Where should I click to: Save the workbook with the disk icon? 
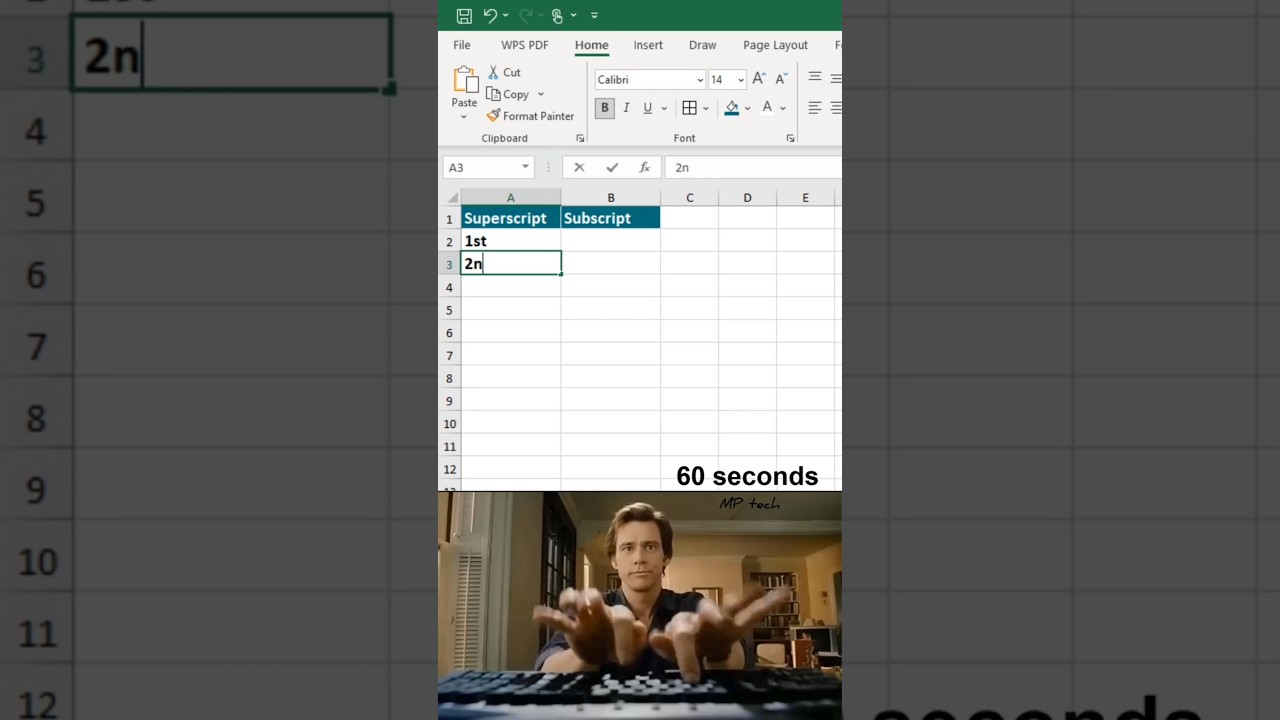coord(464,15)
